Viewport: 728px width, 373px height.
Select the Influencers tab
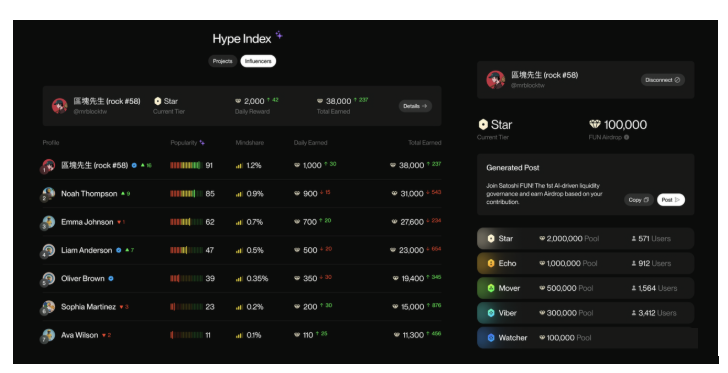point(258,61)
